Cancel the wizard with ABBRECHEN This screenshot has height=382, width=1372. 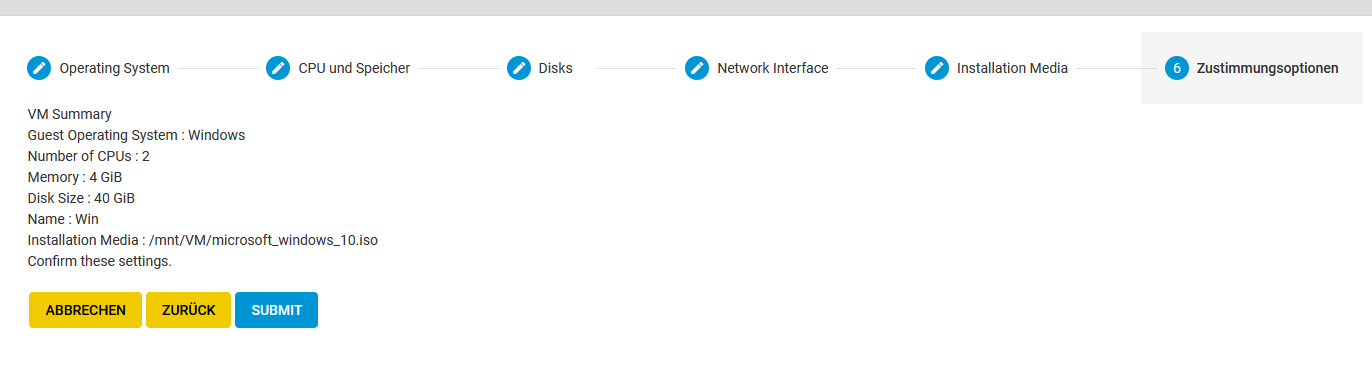click(x=85, y=310)
